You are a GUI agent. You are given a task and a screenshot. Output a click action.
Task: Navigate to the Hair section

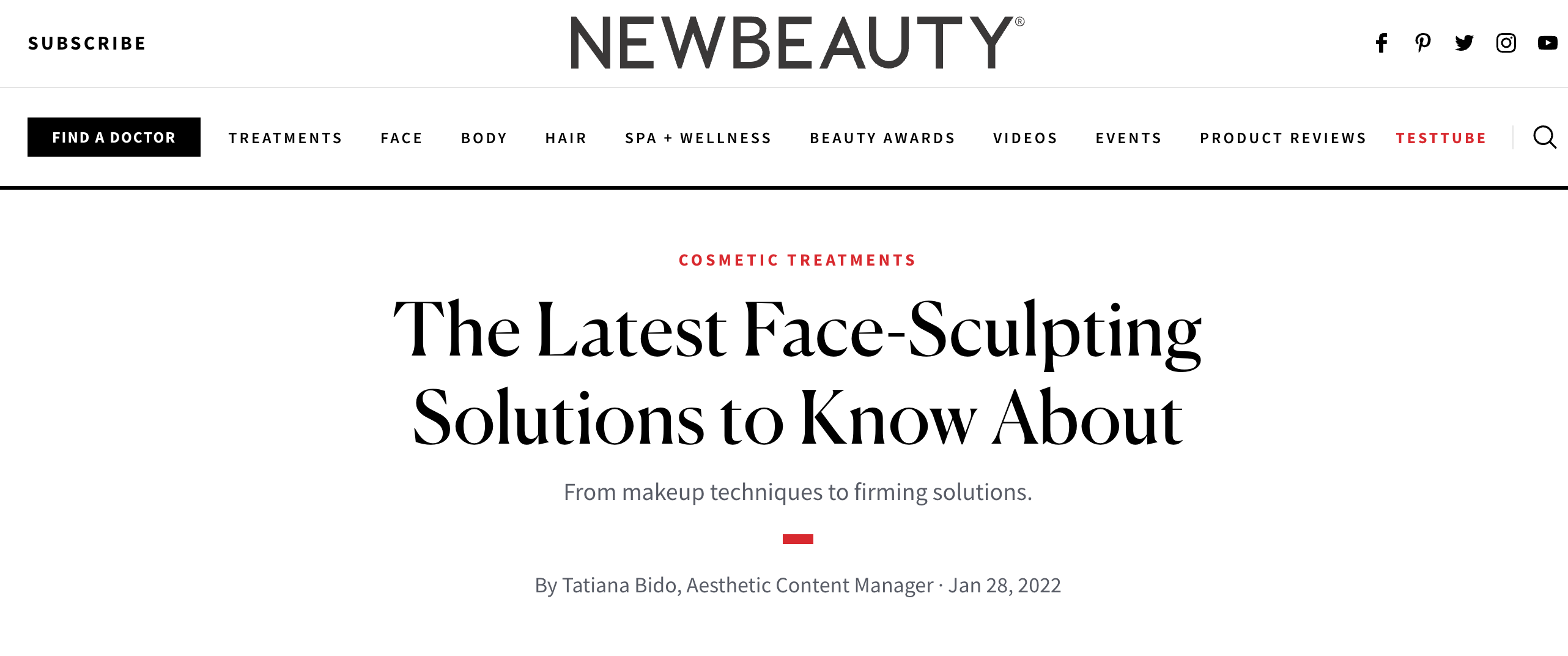pos(565,137)
